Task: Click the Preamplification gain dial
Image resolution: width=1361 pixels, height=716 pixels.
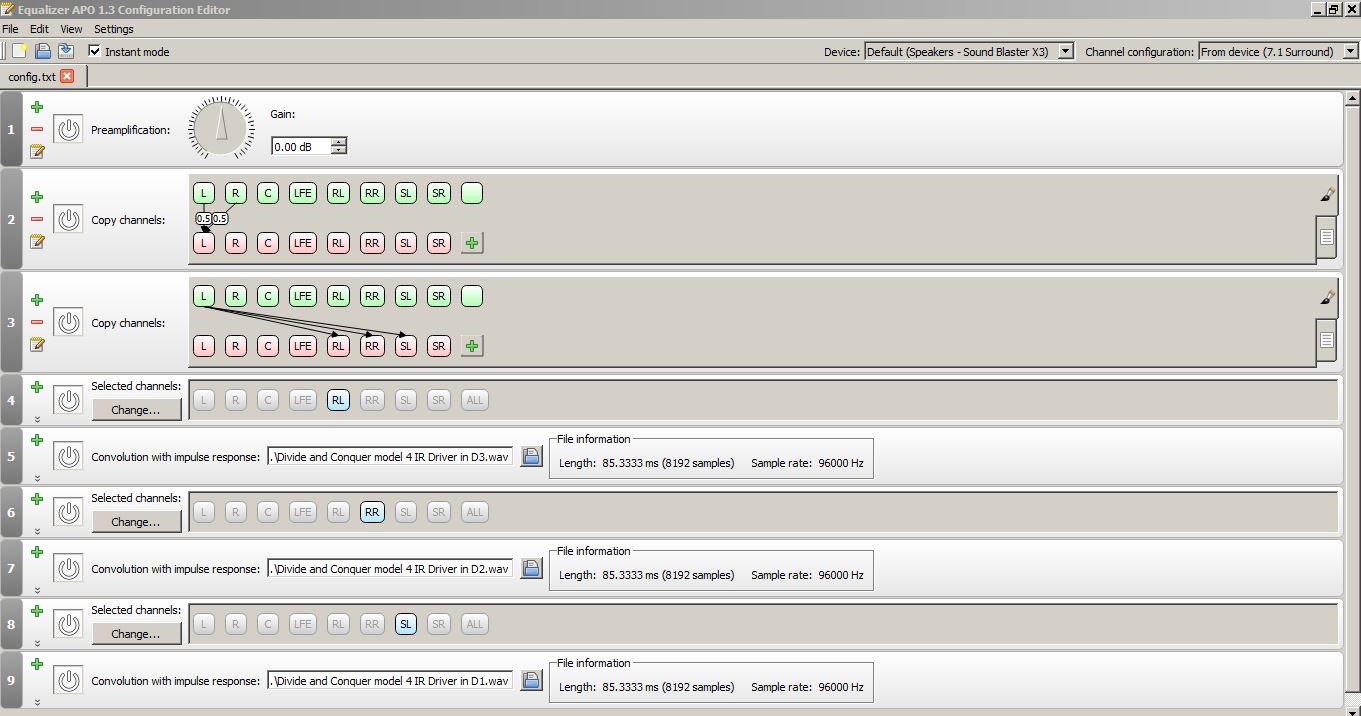Action: (x=221, y=128)
